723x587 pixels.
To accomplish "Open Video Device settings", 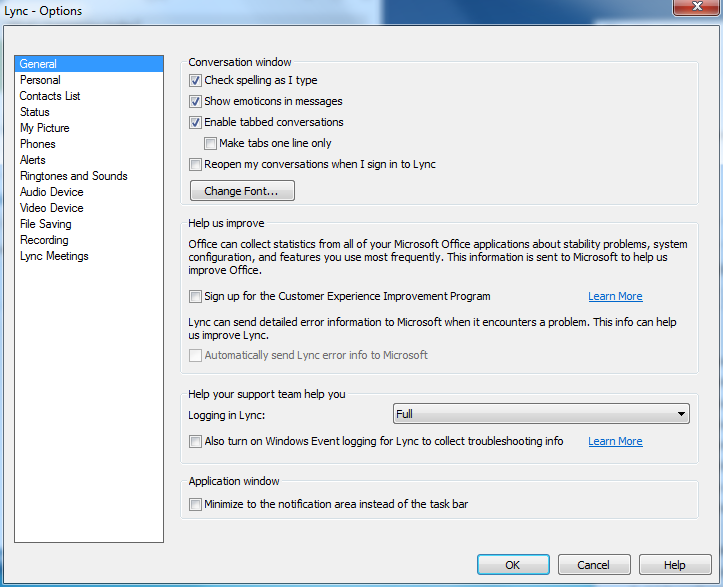I will (x=89, y=208).
